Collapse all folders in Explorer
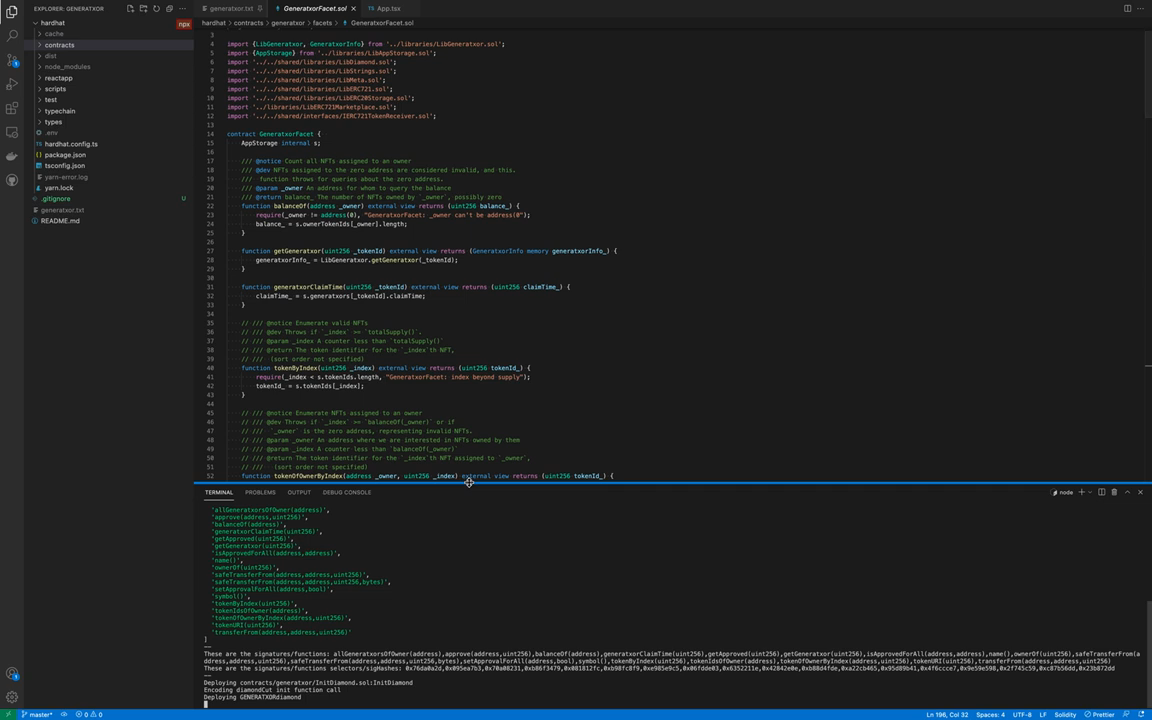The height and width of the screenshot is (720, 1152). (169, 9)
